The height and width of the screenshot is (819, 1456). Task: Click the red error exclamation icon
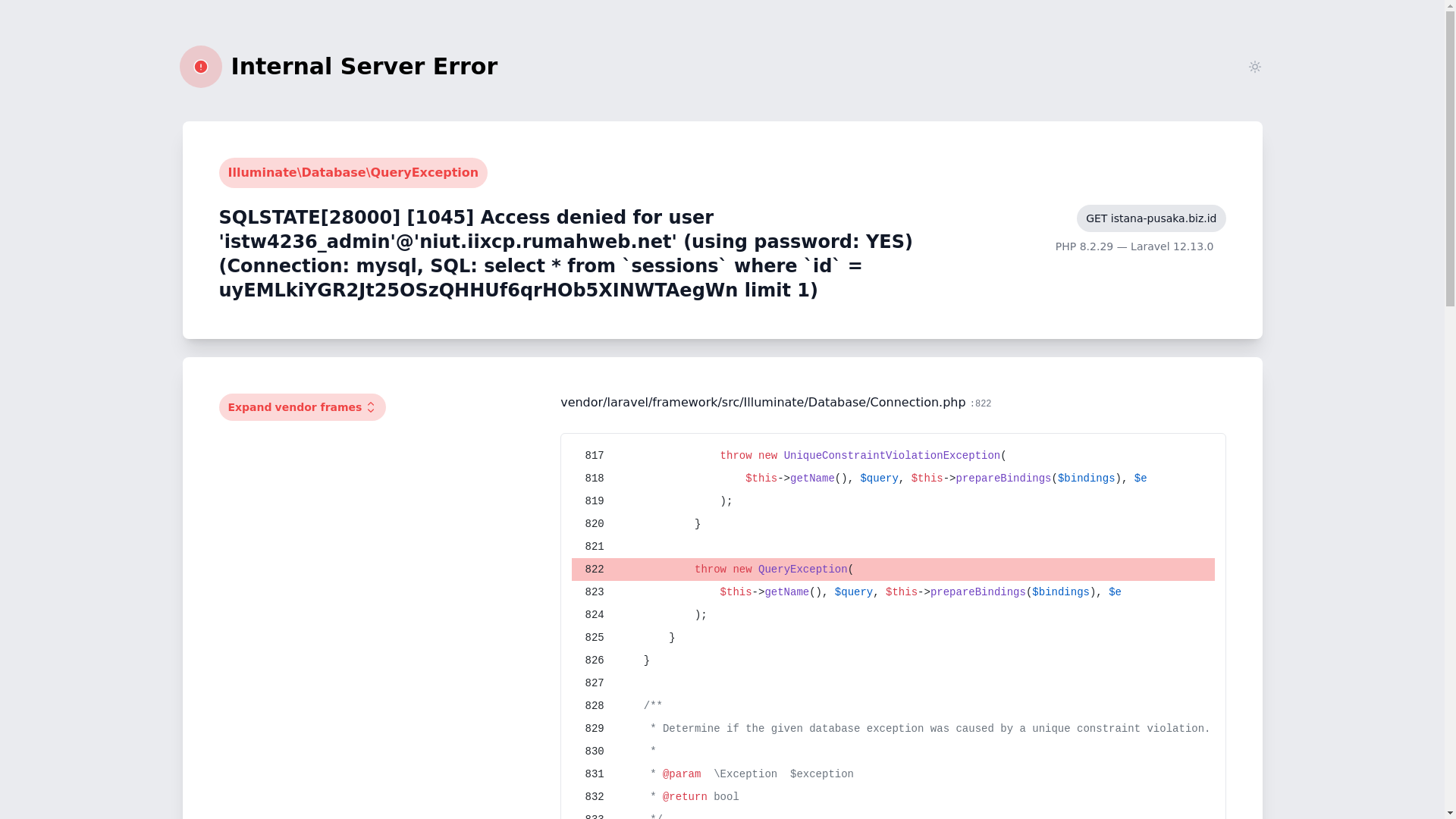pyautogui.click(x=201, y=67)
